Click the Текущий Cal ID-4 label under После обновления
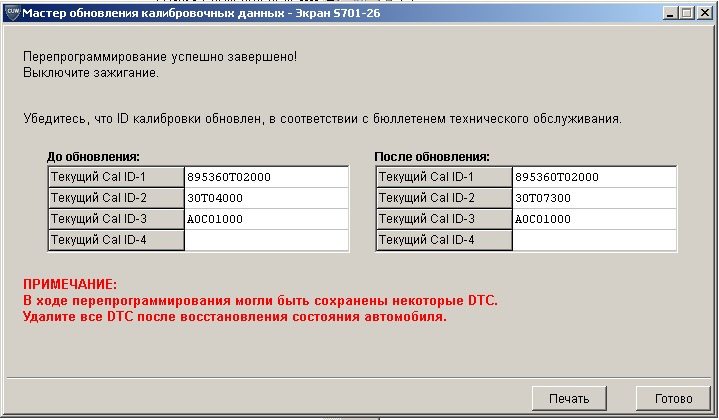 pyautogui.click(x=444, y=240)
